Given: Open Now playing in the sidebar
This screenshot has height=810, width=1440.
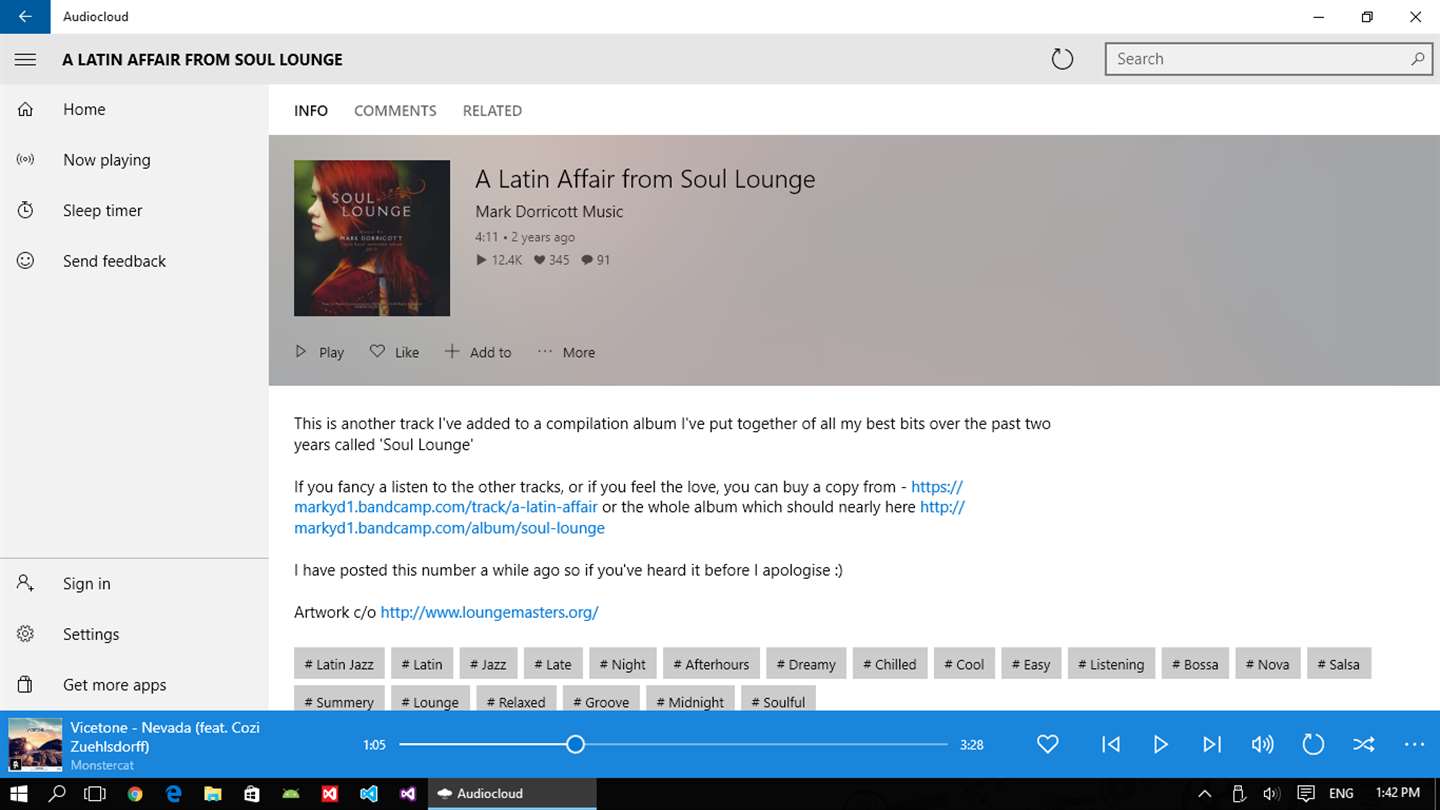Looking at the screenshot, I should [134, 160].
